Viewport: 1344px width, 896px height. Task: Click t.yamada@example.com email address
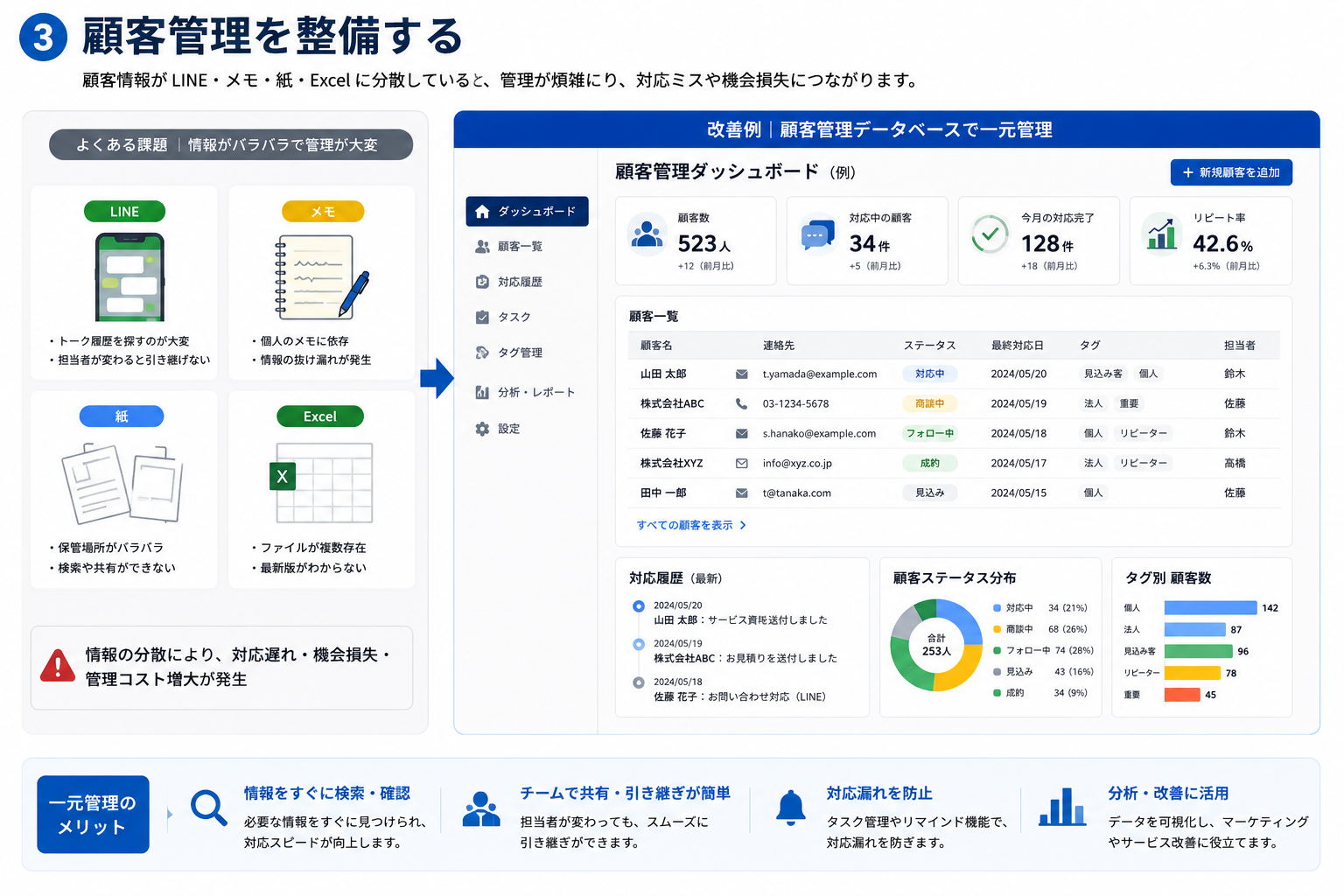point(820,374)
